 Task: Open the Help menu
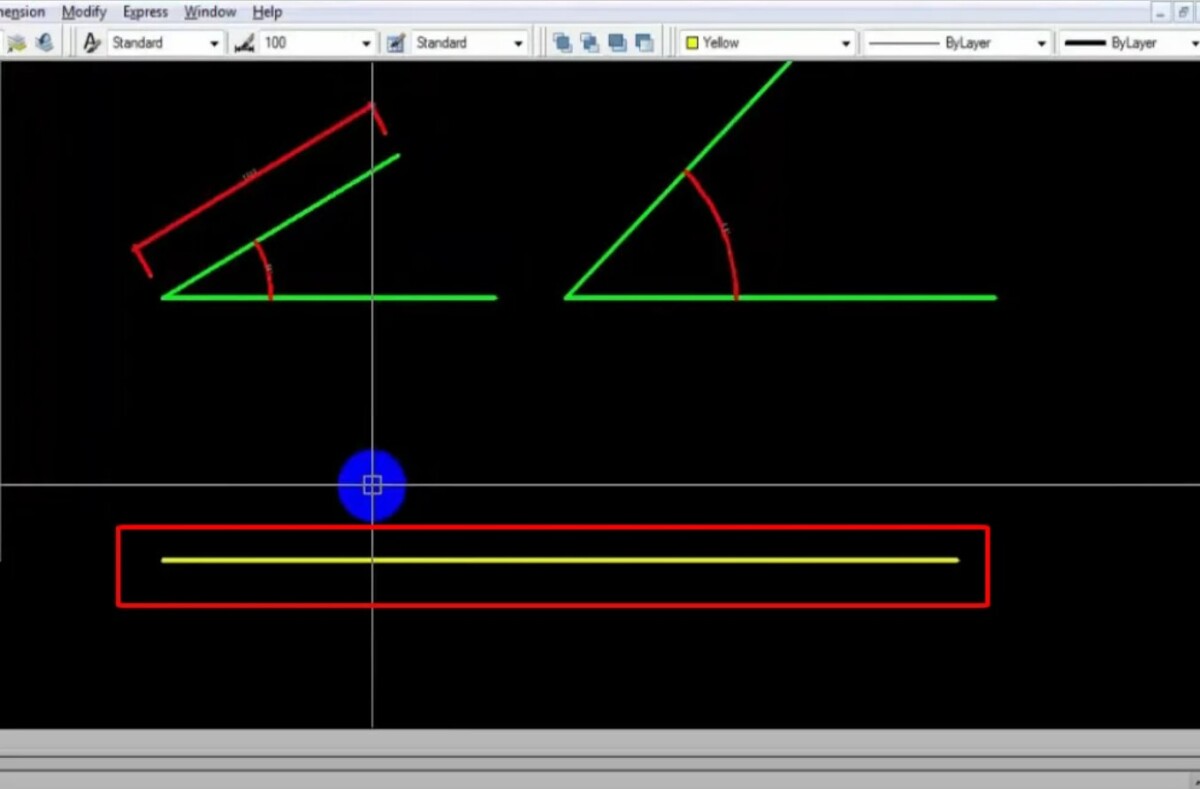[266, 11]
